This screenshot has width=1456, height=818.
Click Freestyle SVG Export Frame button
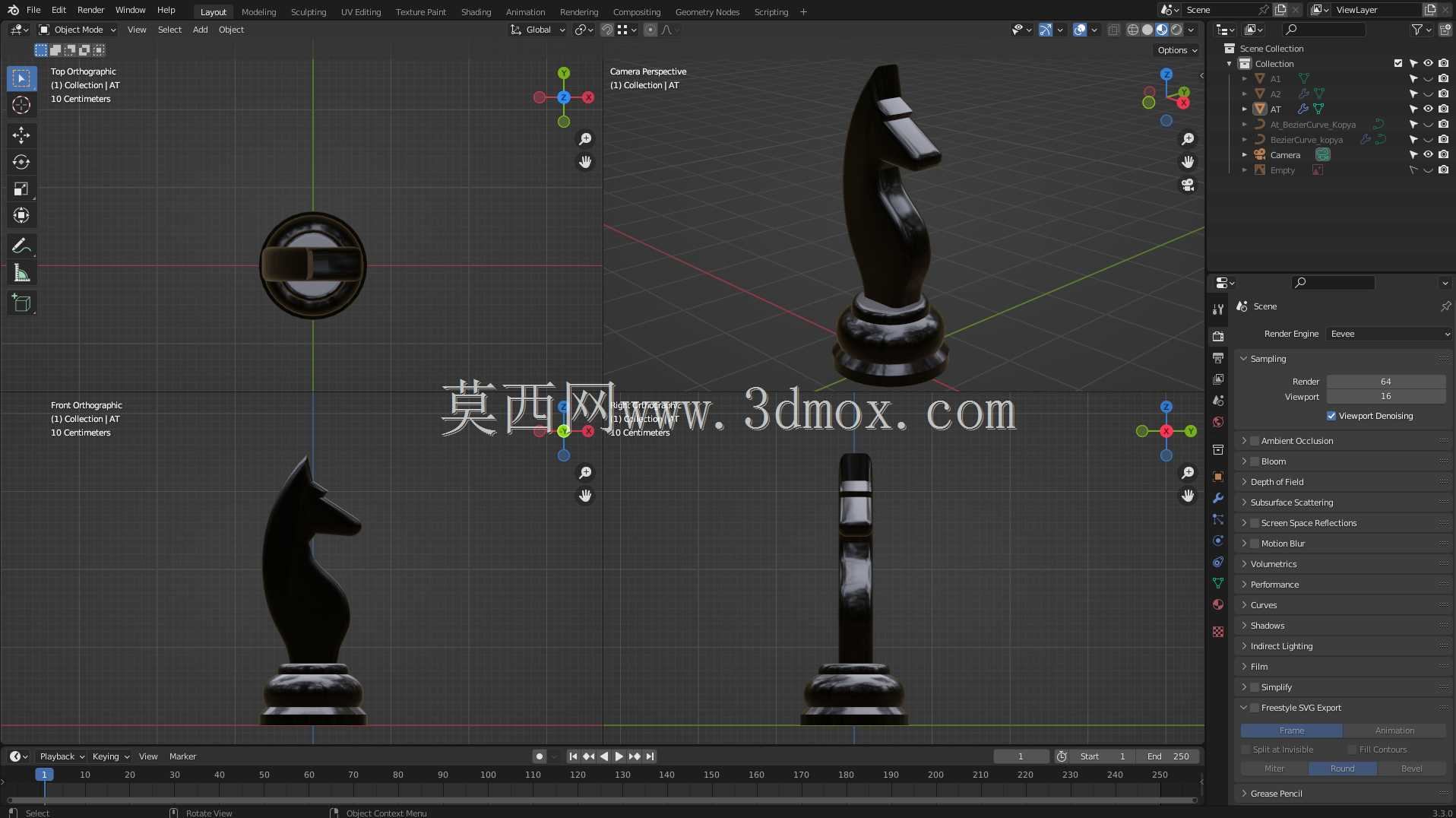pyautogui.click(x=1291, y=731)
